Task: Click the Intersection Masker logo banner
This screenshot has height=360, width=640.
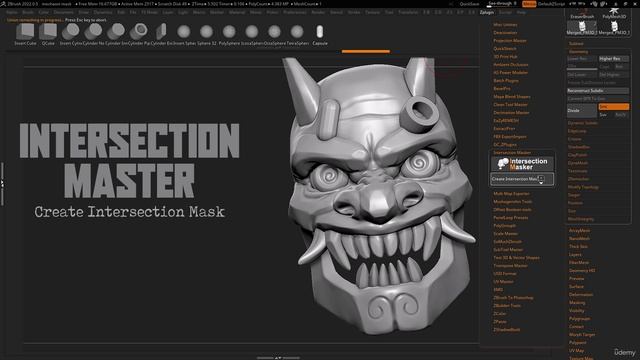Action: click(x=522, y=164)
